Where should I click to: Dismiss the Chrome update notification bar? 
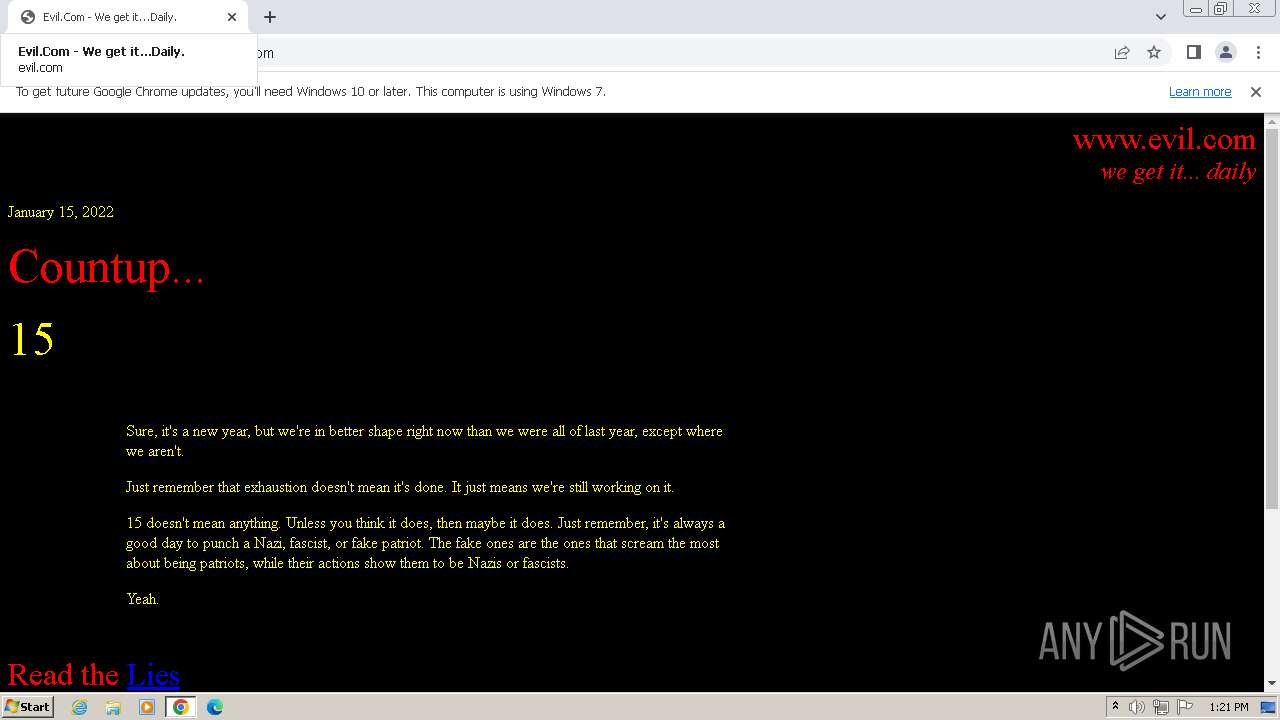coord(1256,91)
